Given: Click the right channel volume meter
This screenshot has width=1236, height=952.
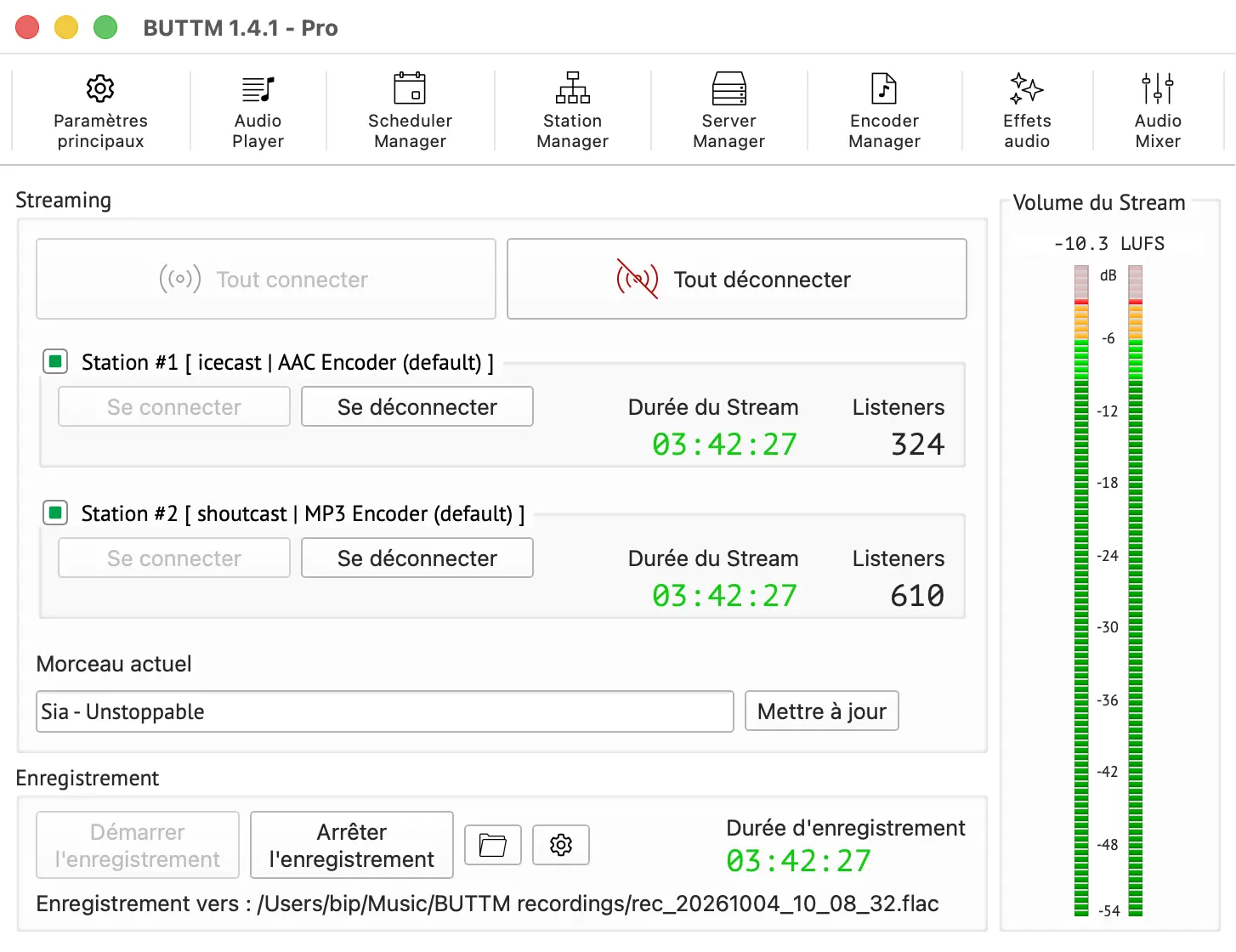Looking at the screenshot, I should click(1136, 591).
